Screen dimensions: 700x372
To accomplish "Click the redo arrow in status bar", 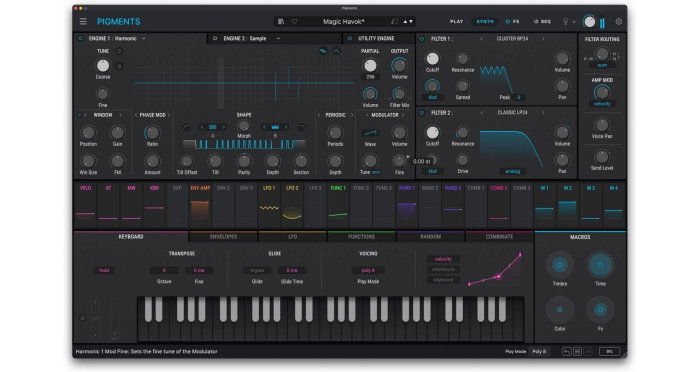I will coord(588,351).
